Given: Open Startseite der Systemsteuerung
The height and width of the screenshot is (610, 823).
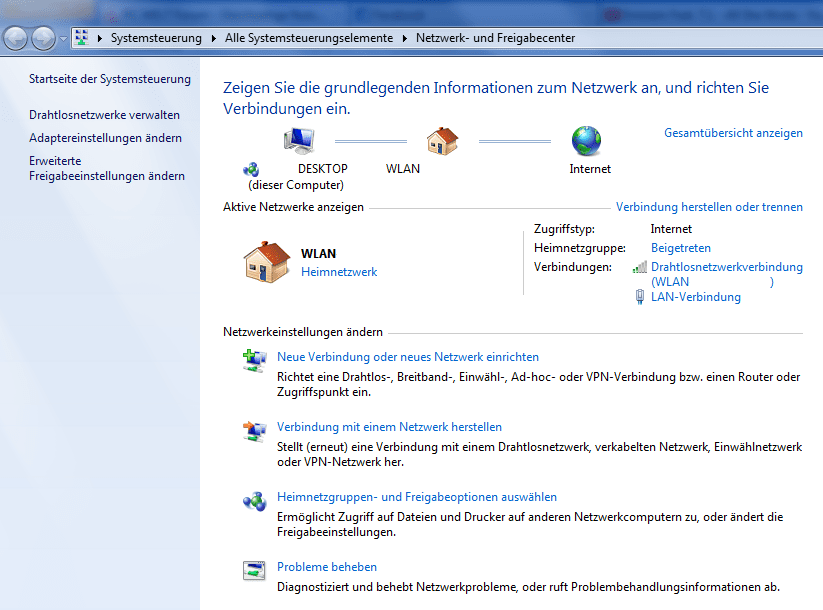Looking at the screenshot, I should pos(110,79).
